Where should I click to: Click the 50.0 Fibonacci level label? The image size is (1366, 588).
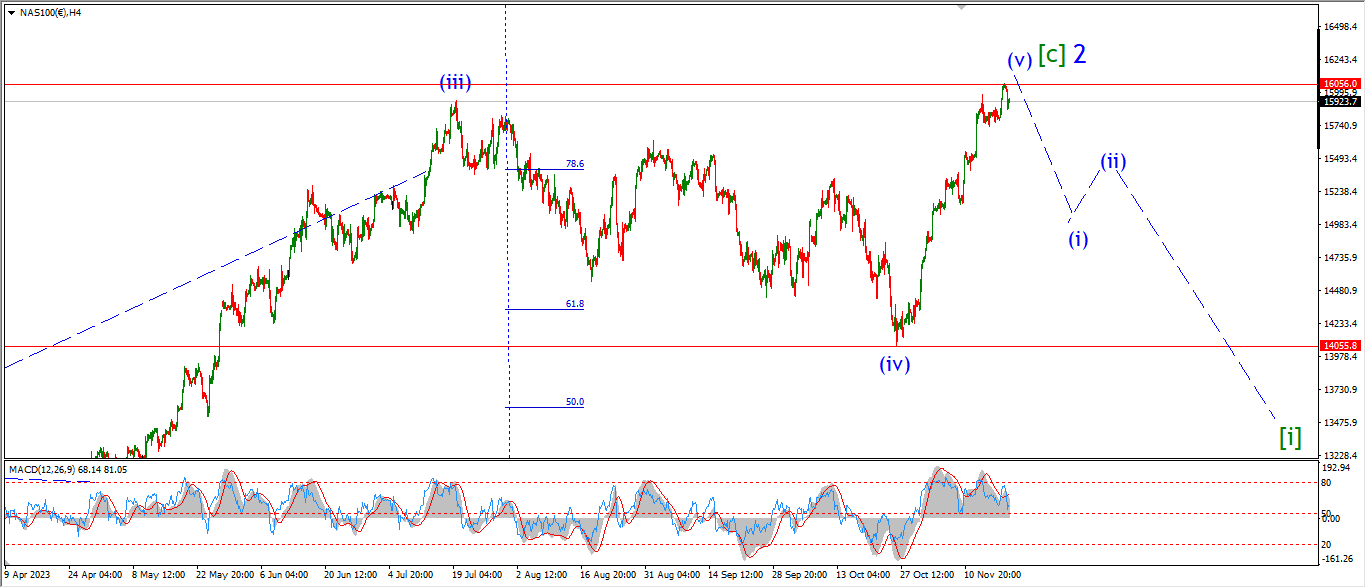pos(574,402)
